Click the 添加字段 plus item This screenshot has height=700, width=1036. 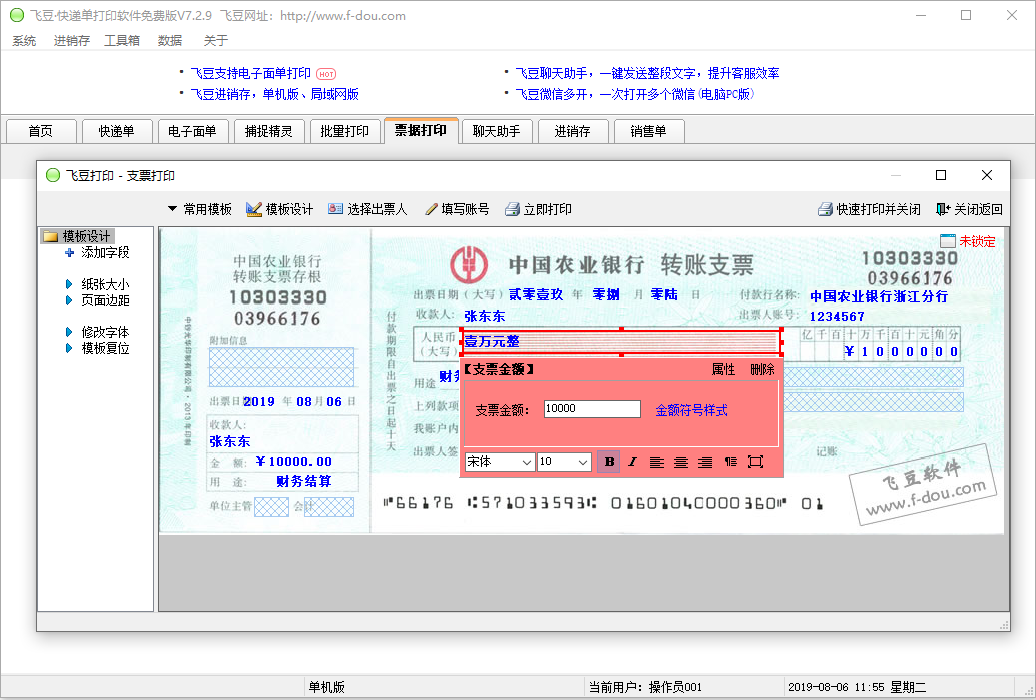98,253
